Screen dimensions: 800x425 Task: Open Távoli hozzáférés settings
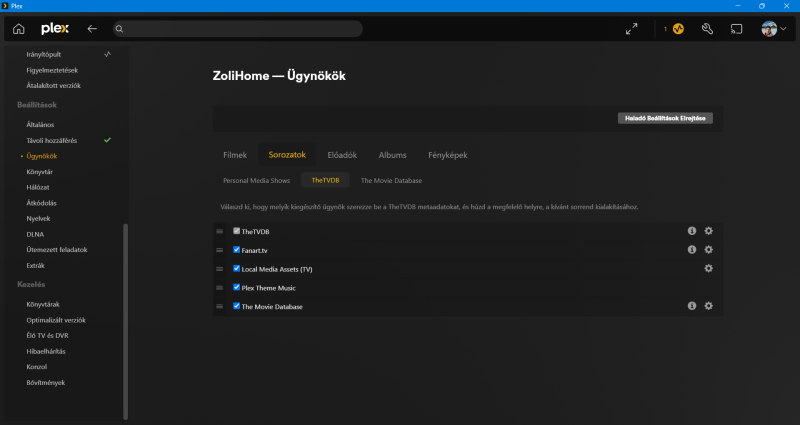(x=52, y=140)
